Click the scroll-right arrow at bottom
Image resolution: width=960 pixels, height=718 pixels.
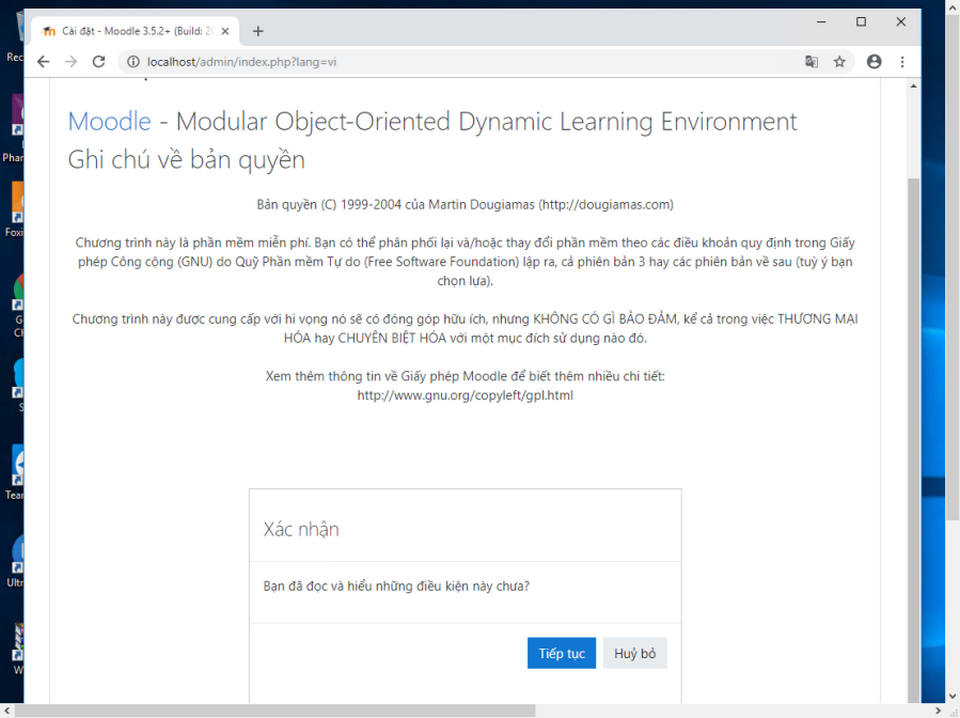[937, 711]
